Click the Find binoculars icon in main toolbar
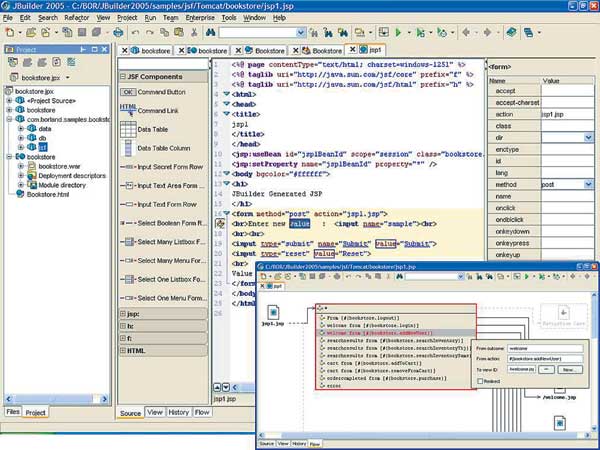600x450 pixels. (x=210, y=33)
